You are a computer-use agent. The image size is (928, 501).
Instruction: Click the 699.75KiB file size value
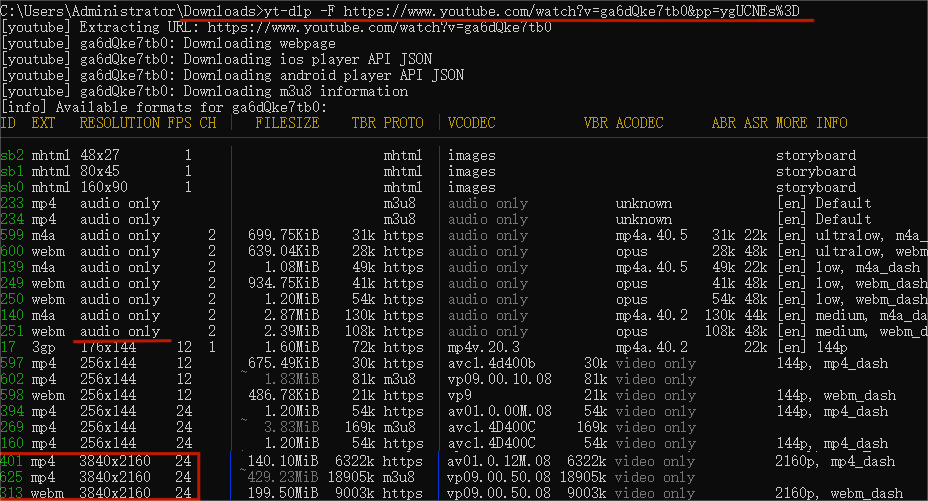coord(283,235)
